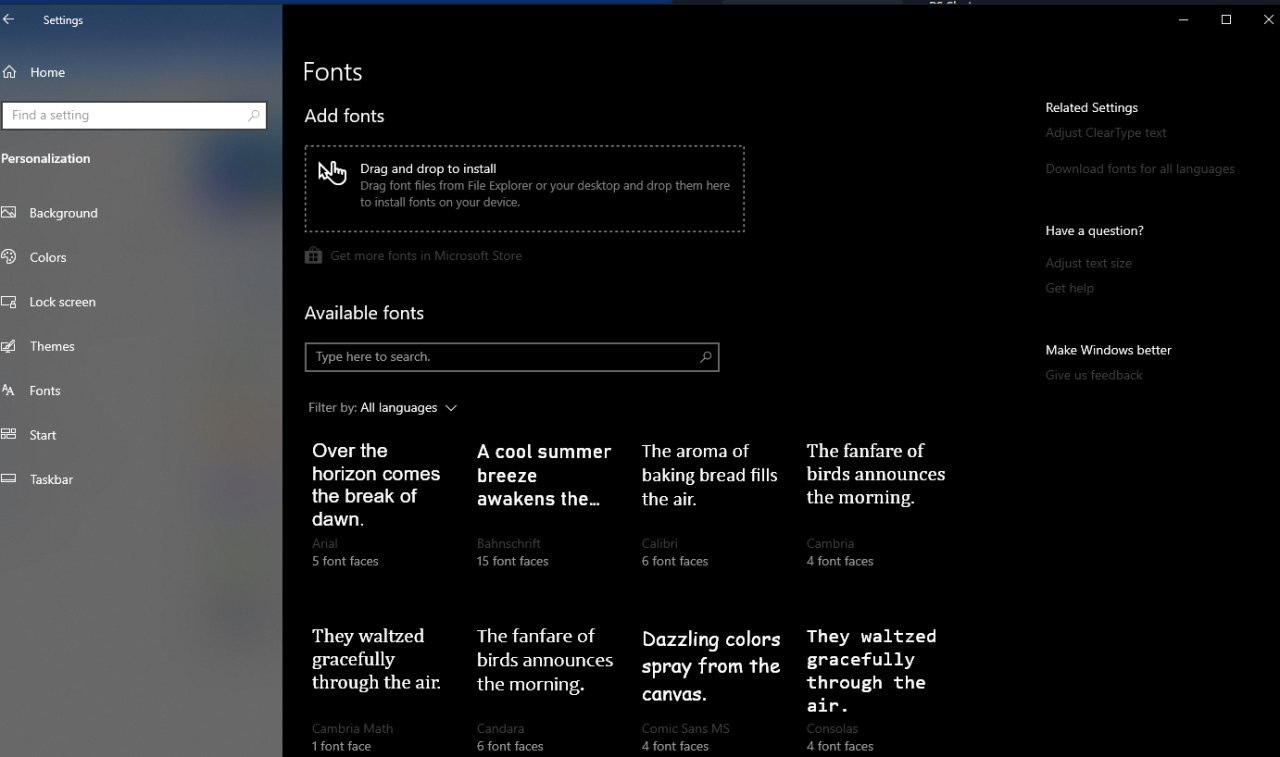Open the Comic Sans MS font card
Viewport: 1280px width, 757px height.
(709, 690)
